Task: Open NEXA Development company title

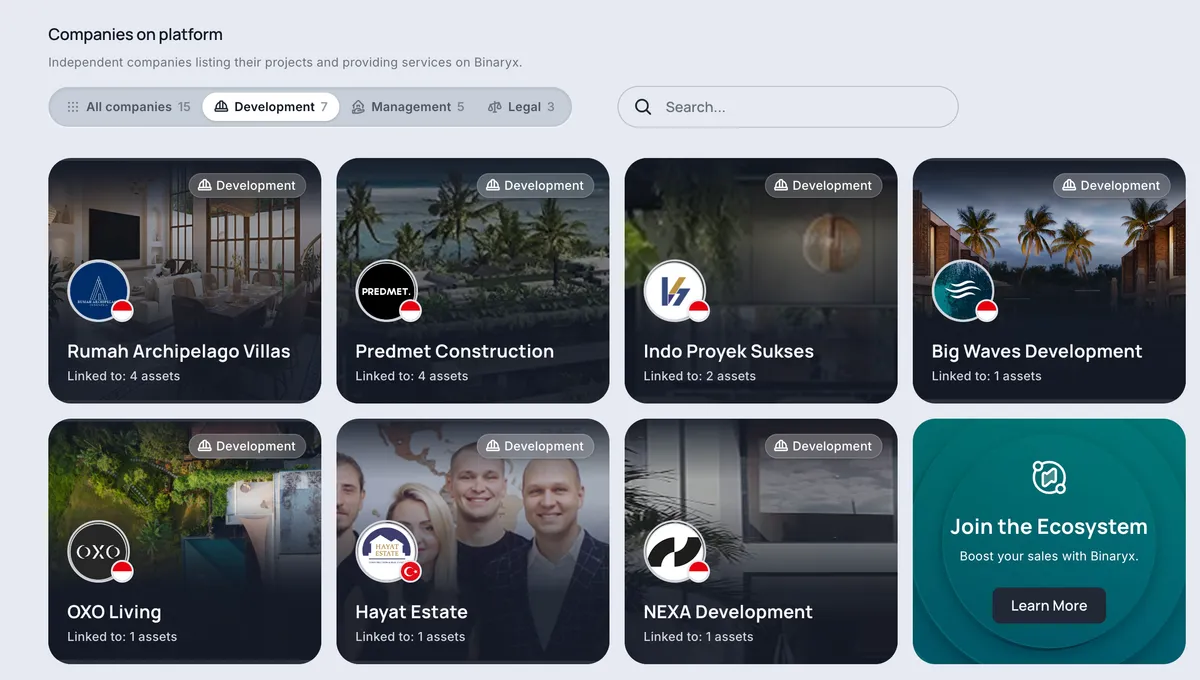Action: (728, 612)
